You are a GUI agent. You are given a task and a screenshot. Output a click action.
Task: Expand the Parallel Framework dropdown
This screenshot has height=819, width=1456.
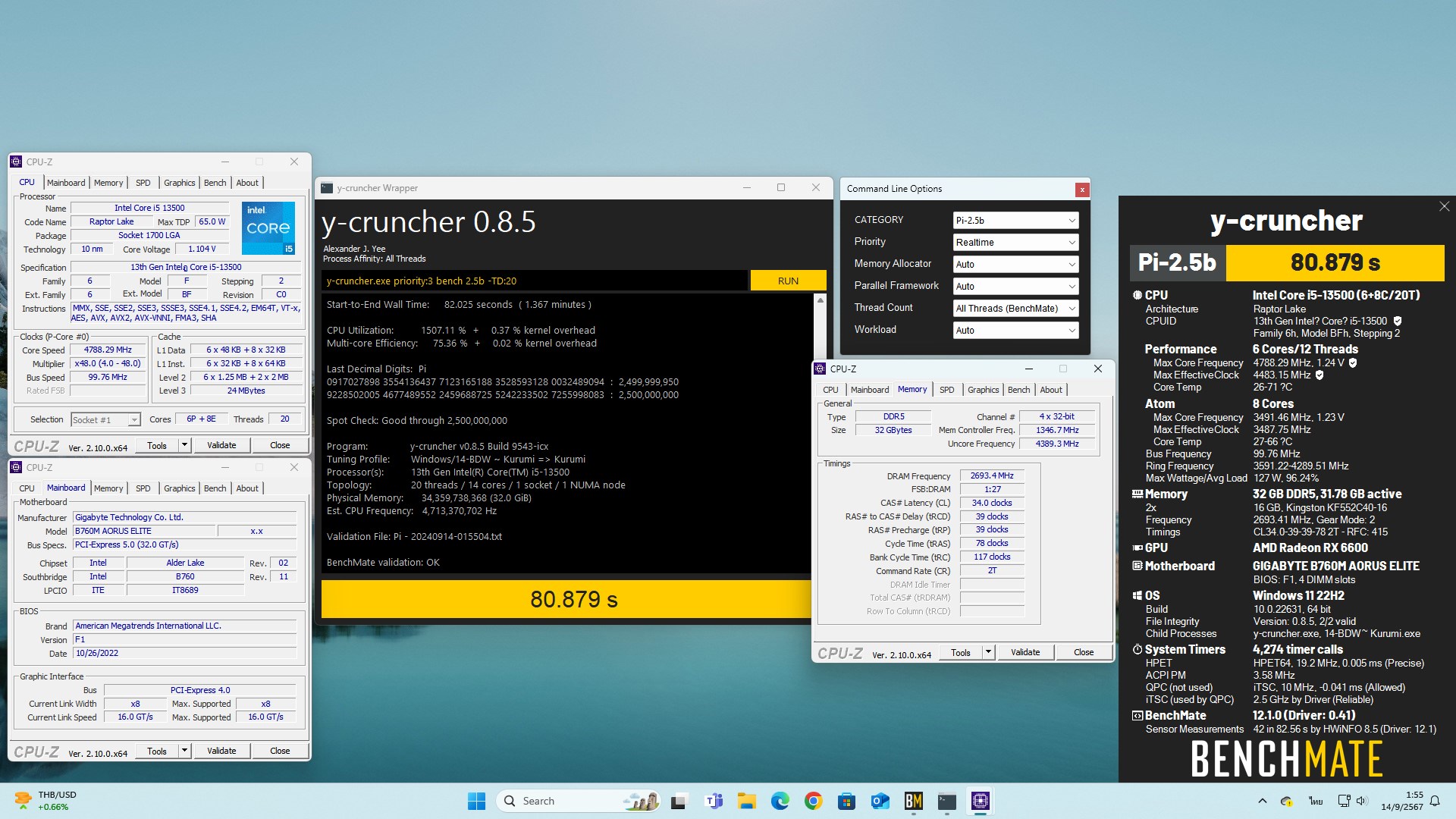1015,287
